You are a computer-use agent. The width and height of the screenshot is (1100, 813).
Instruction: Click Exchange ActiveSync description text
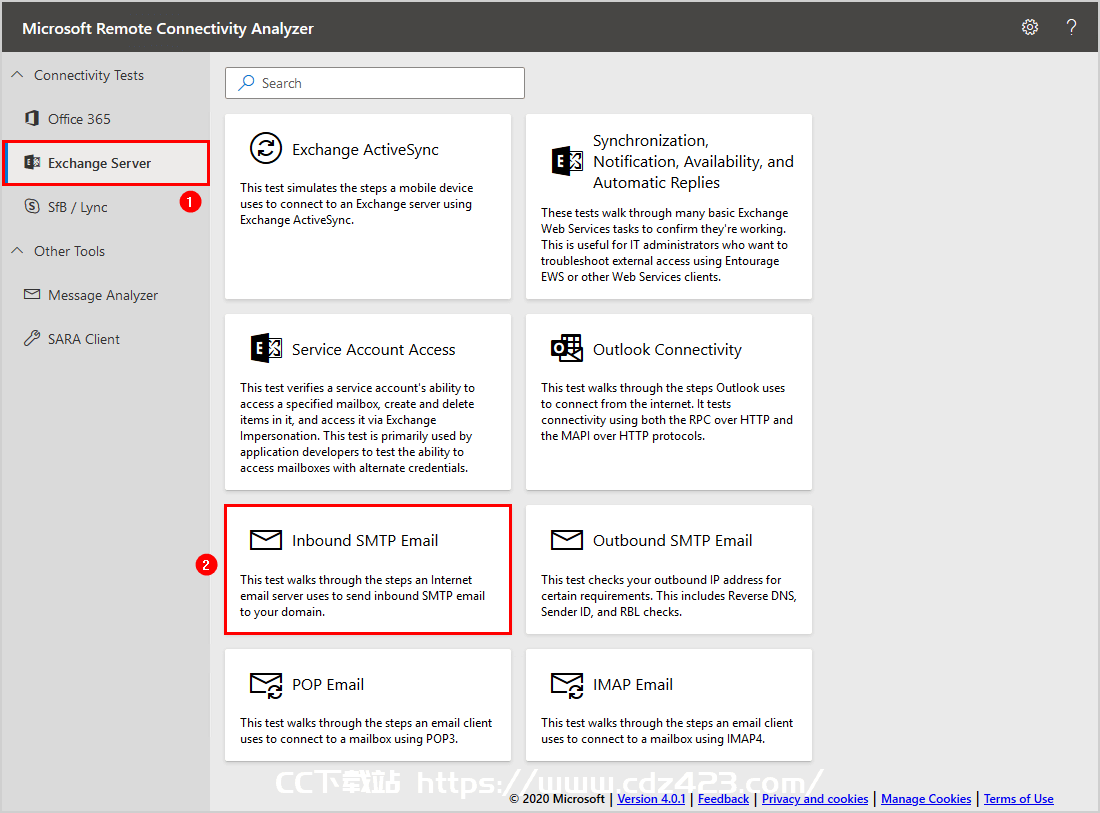[x=356, y=203]
